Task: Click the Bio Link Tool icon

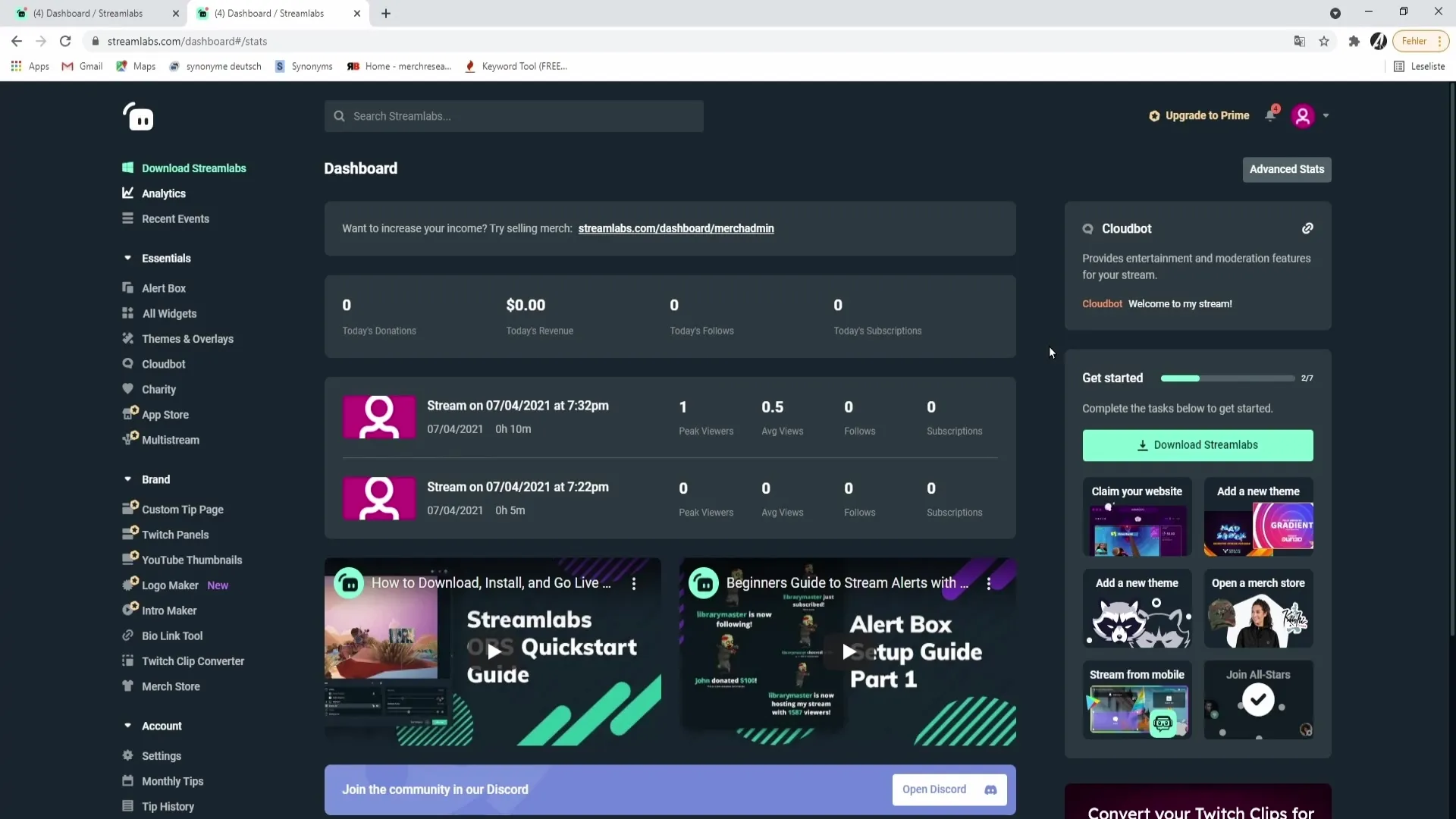Action: [128, 635]
